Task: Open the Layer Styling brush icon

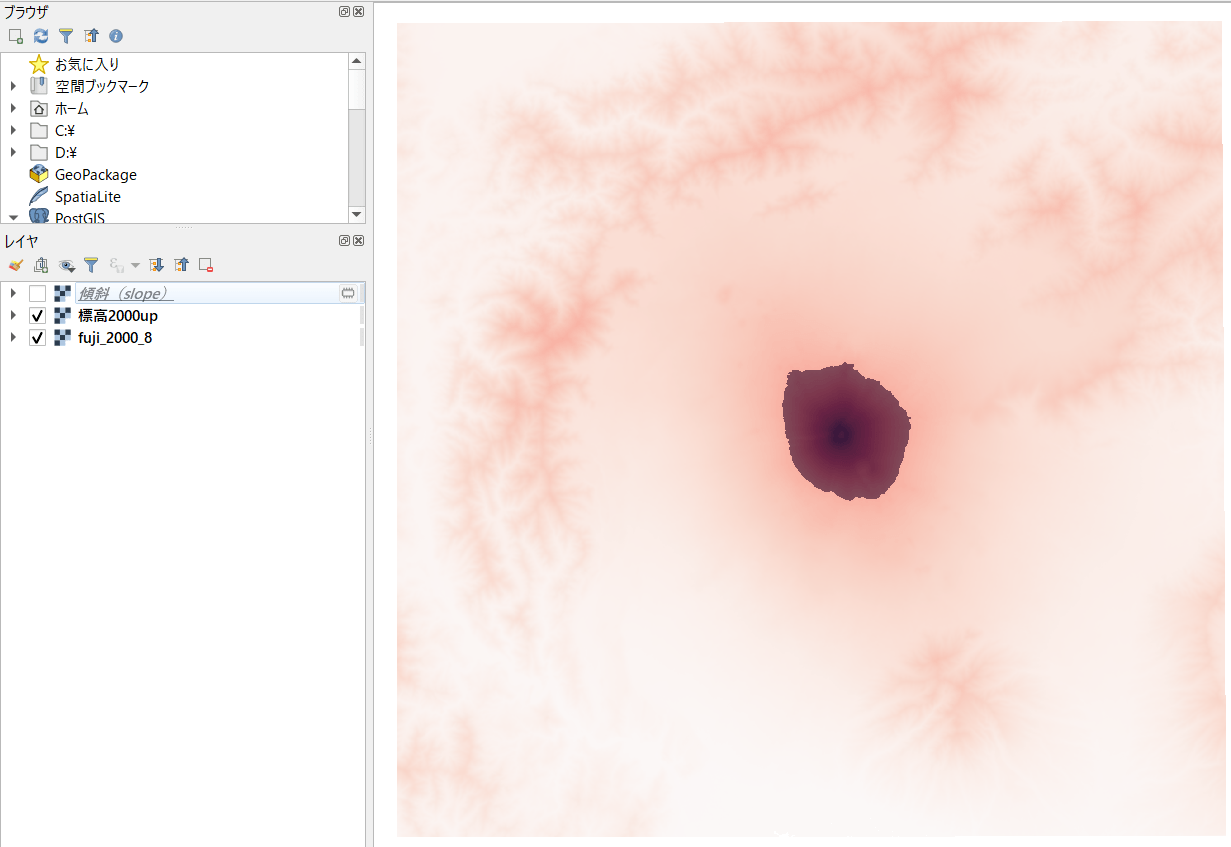Action: 15,265
